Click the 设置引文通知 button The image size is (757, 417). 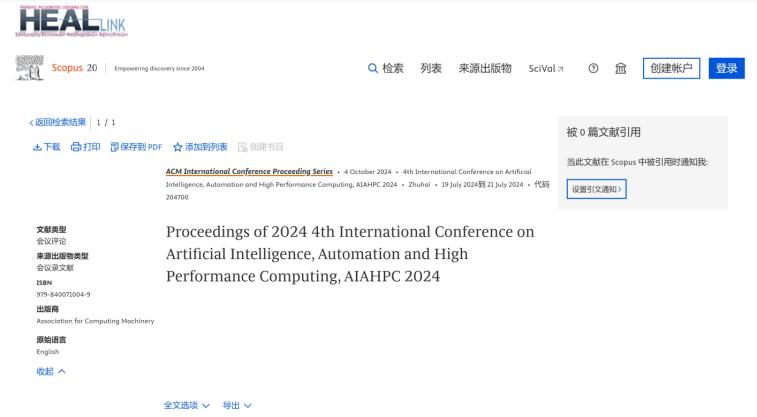click(596, 188)
